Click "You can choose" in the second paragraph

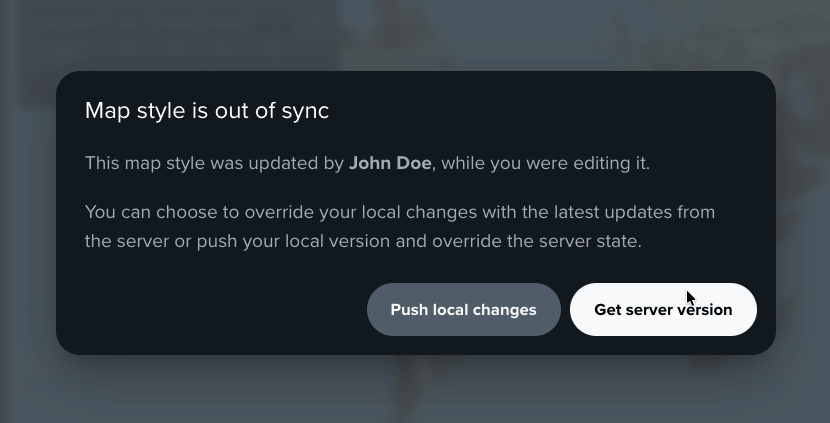click(x=143, y=212)
